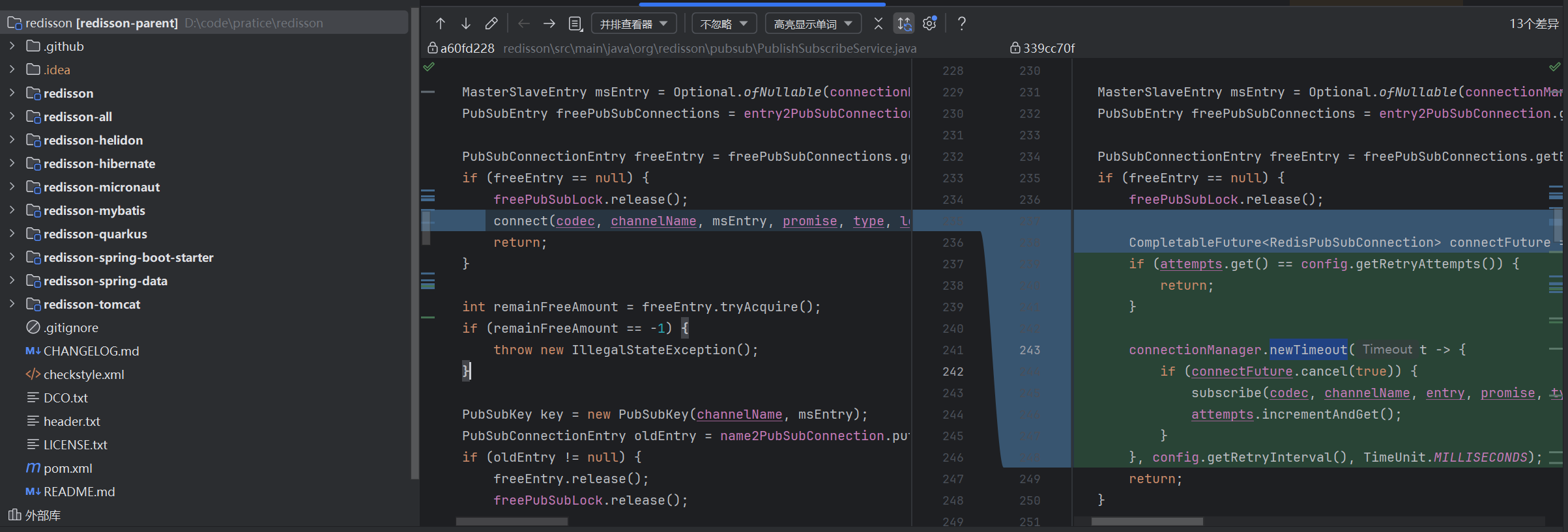Click the project tree vertical scrollbar
Image resolution: width=1568 pixels, height=532 pixels.
tap(414, 244)
